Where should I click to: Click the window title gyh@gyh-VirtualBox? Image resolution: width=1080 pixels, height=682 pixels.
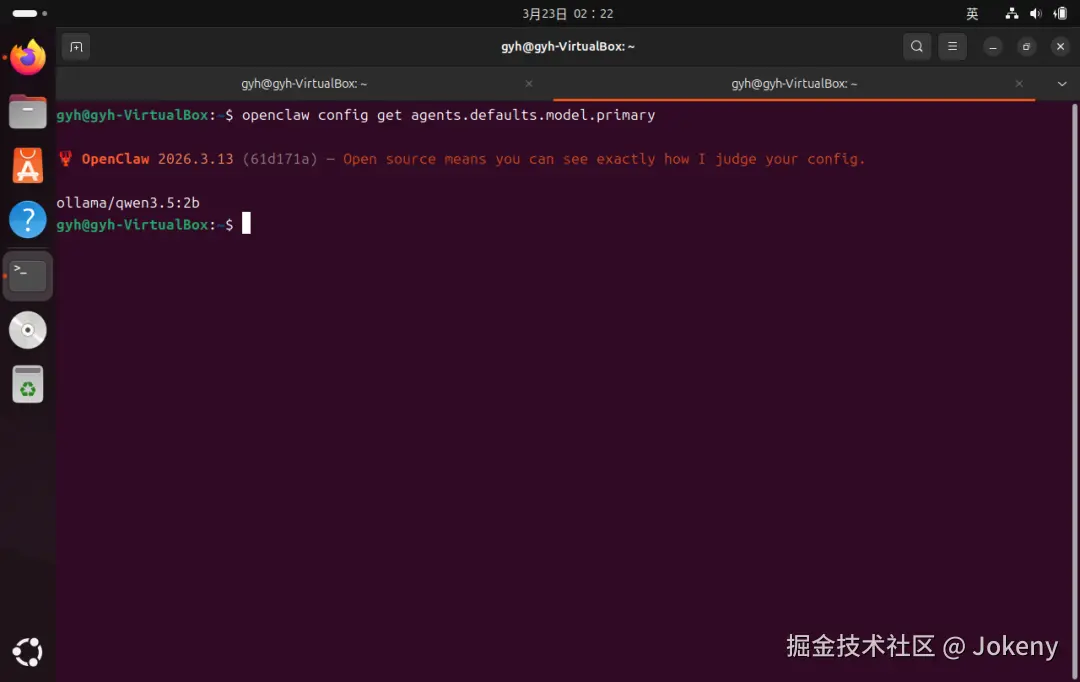pyautogui.click(x=568, y=47)
